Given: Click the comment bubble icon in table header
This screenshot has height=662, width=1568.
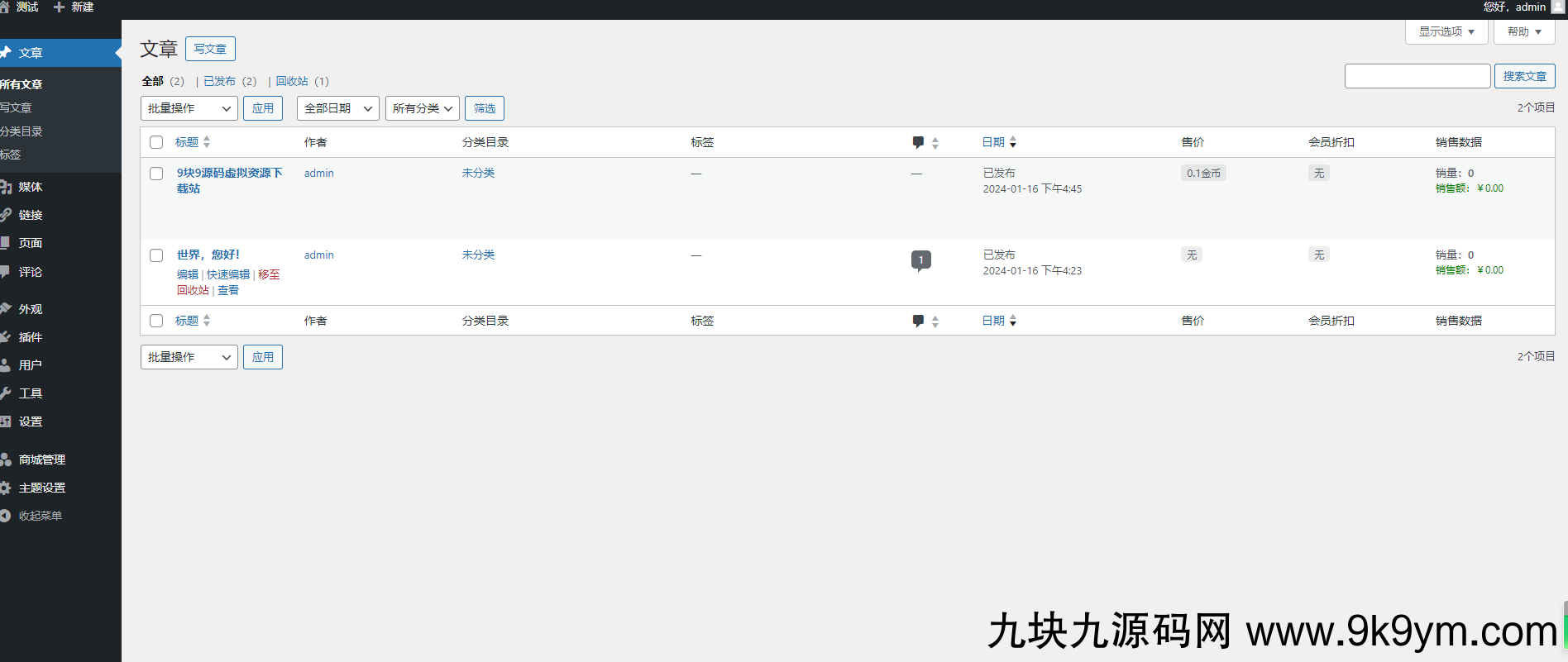Looking at the screenshot, I should 918,142.
